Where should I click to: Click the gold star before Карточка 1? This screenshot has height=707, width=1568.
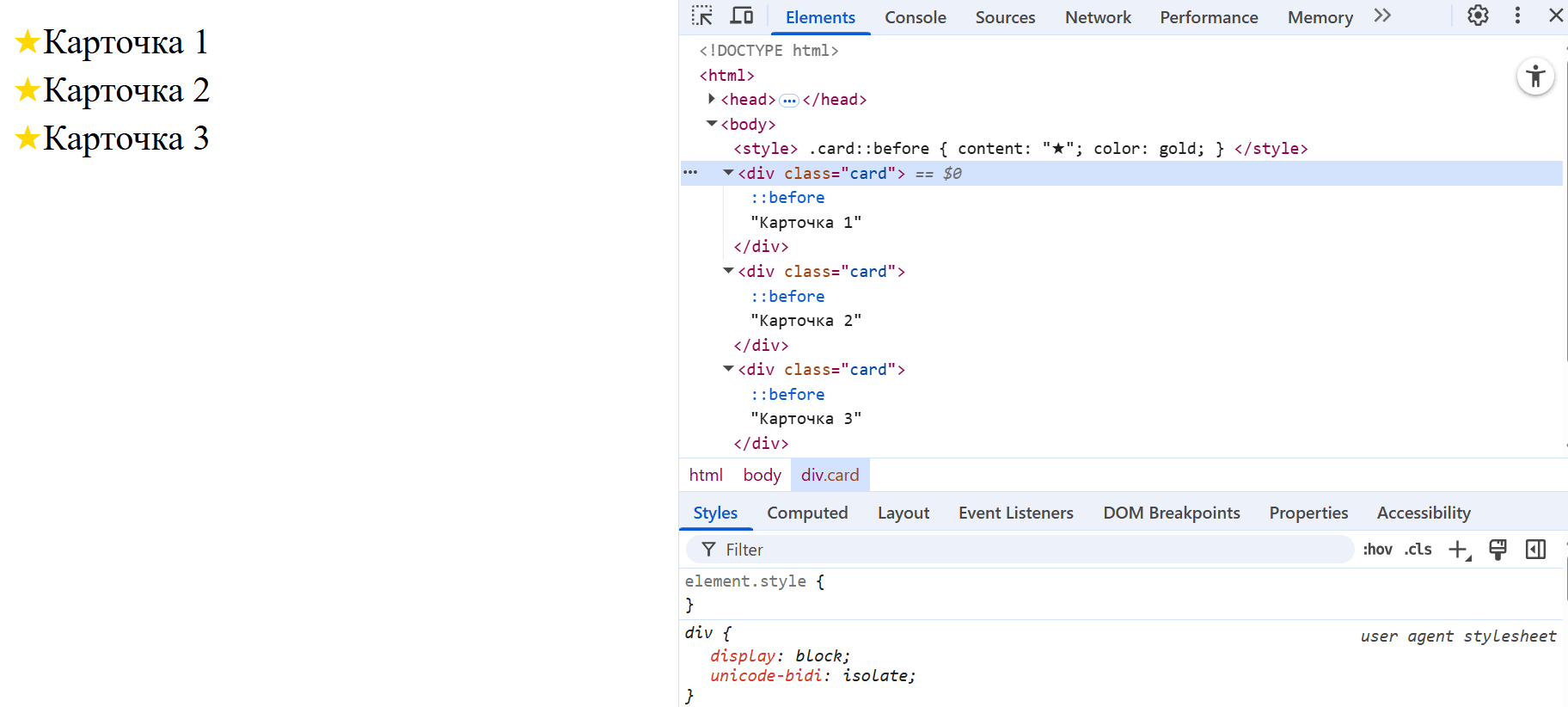click(x=28, y=41)
